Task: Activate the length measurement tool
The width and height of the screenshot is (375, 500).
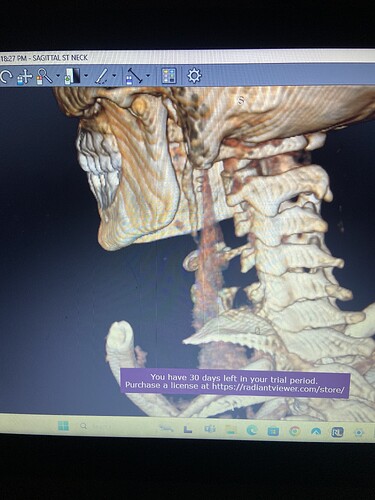Action: coord(134,76)
